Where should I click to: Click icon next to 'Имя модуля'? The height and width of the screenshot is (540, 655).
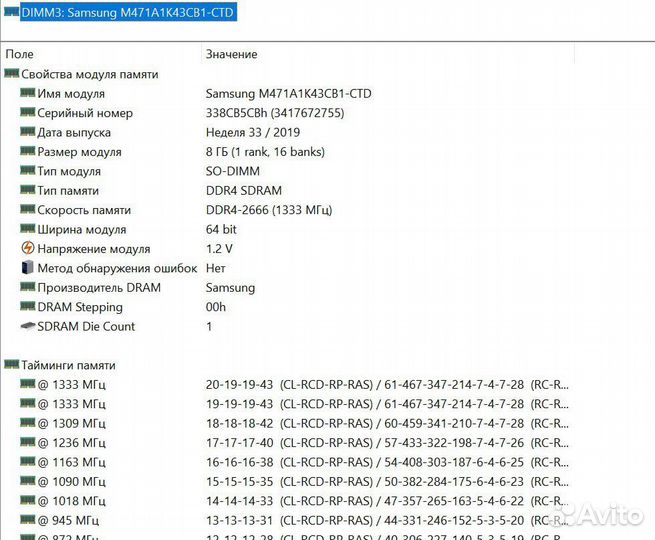(x=28, y=92)
